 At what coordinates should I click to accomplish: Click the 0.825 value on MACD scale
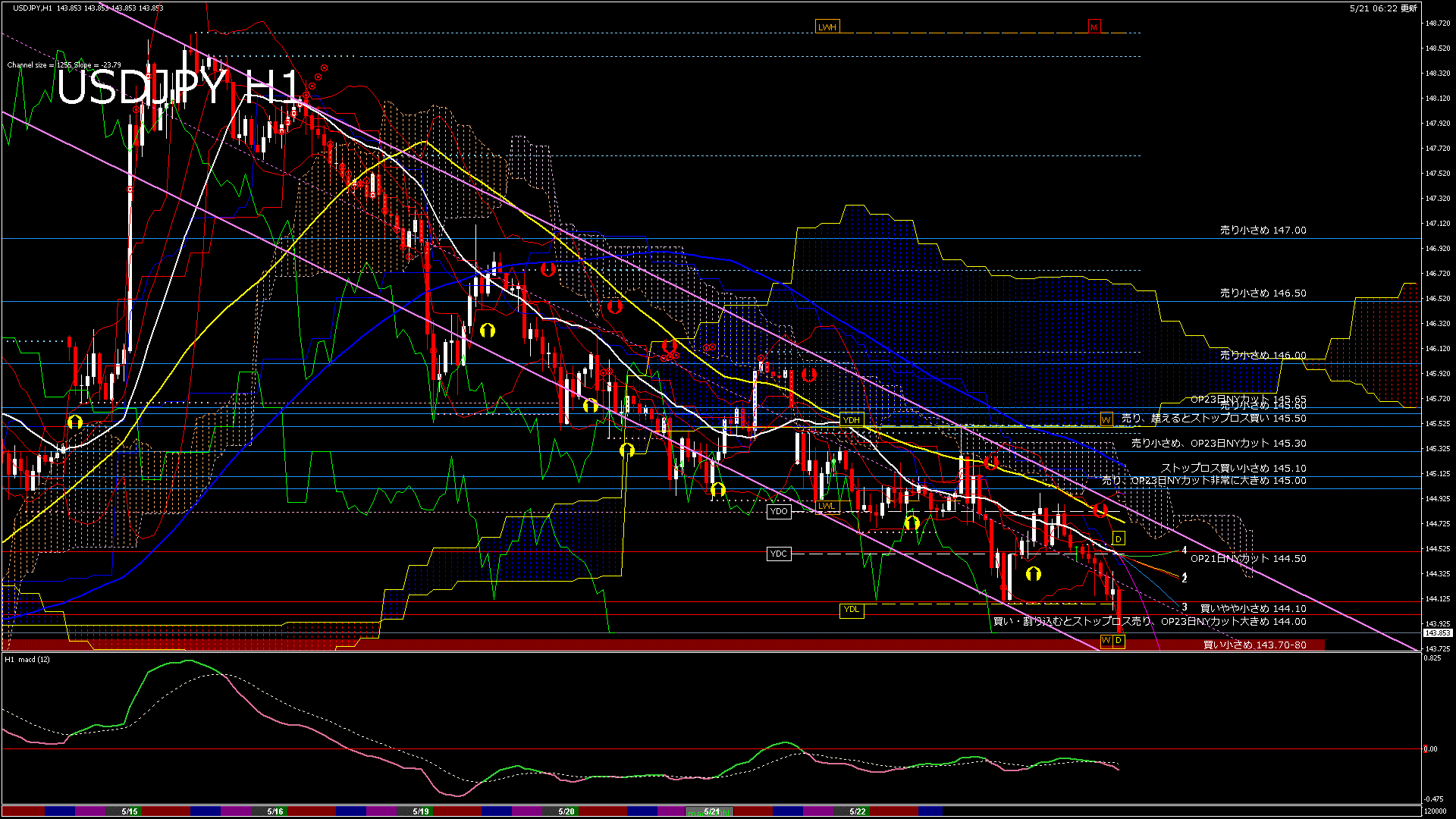pos(1432,658)
